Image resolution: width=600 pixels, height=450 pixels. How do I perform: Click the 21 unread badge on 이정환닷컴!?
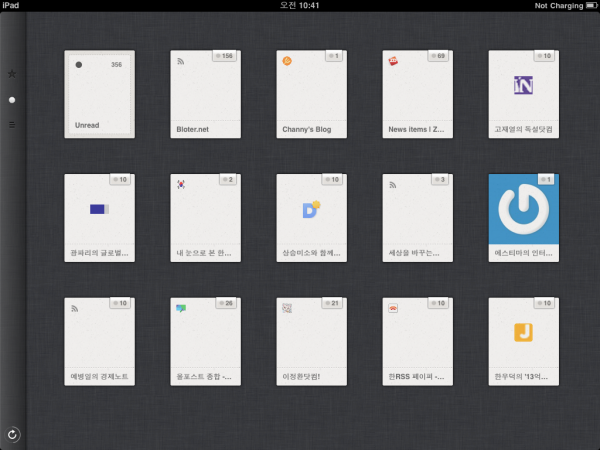pos(332,303)
